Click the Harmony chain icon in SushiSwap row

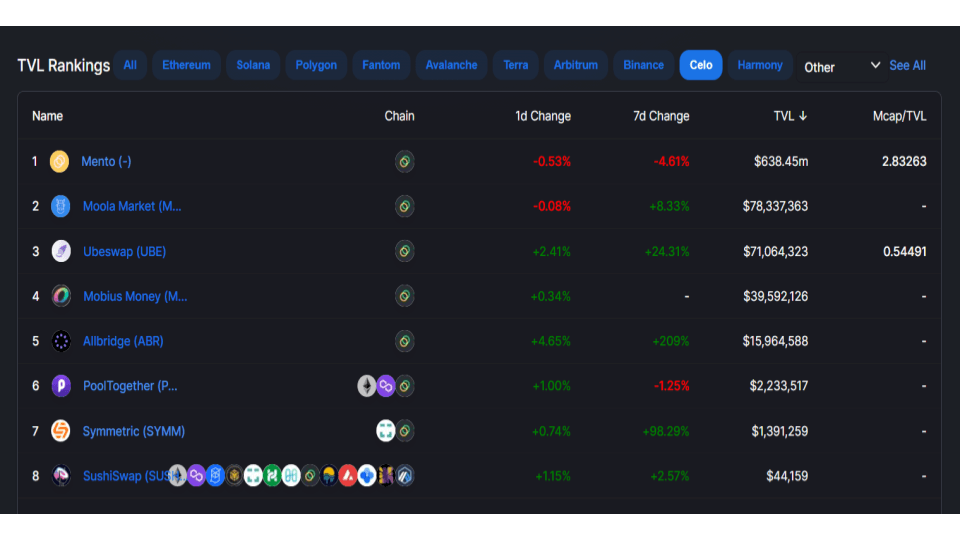click(x=291, y=476)
